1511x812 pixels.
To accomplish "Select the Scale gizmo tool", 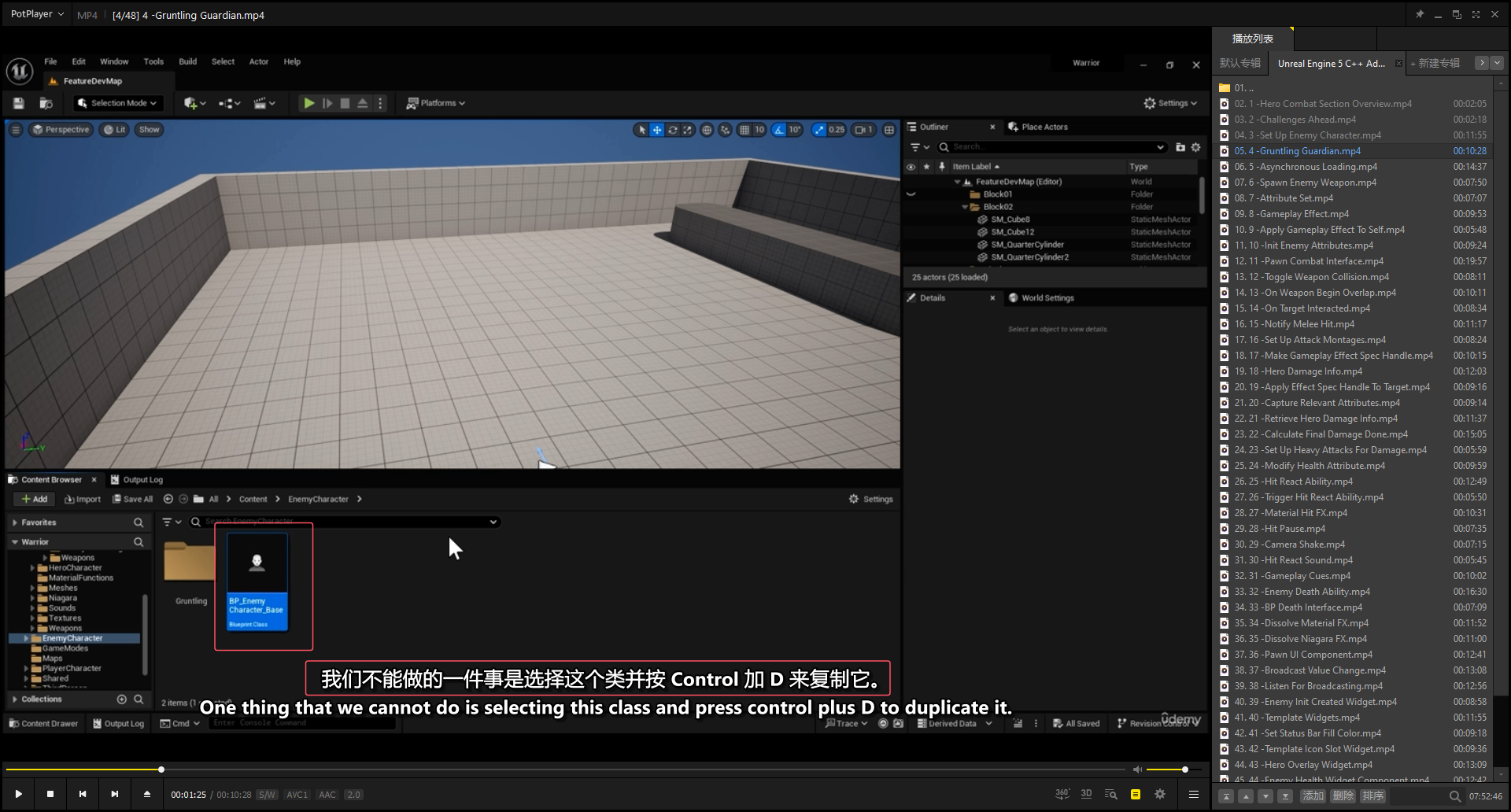I will 688,130.
